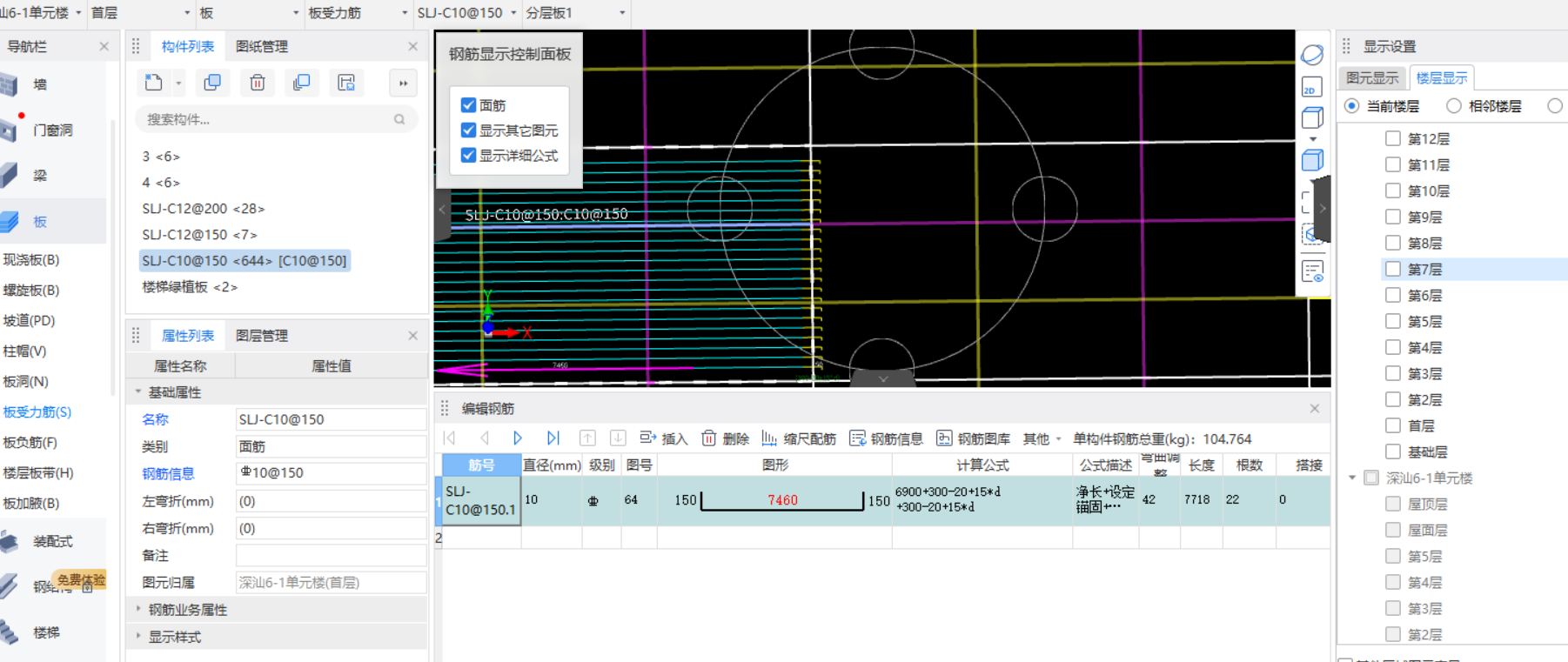
Task: Click the new component icon
Action: [x=154, y=83]
